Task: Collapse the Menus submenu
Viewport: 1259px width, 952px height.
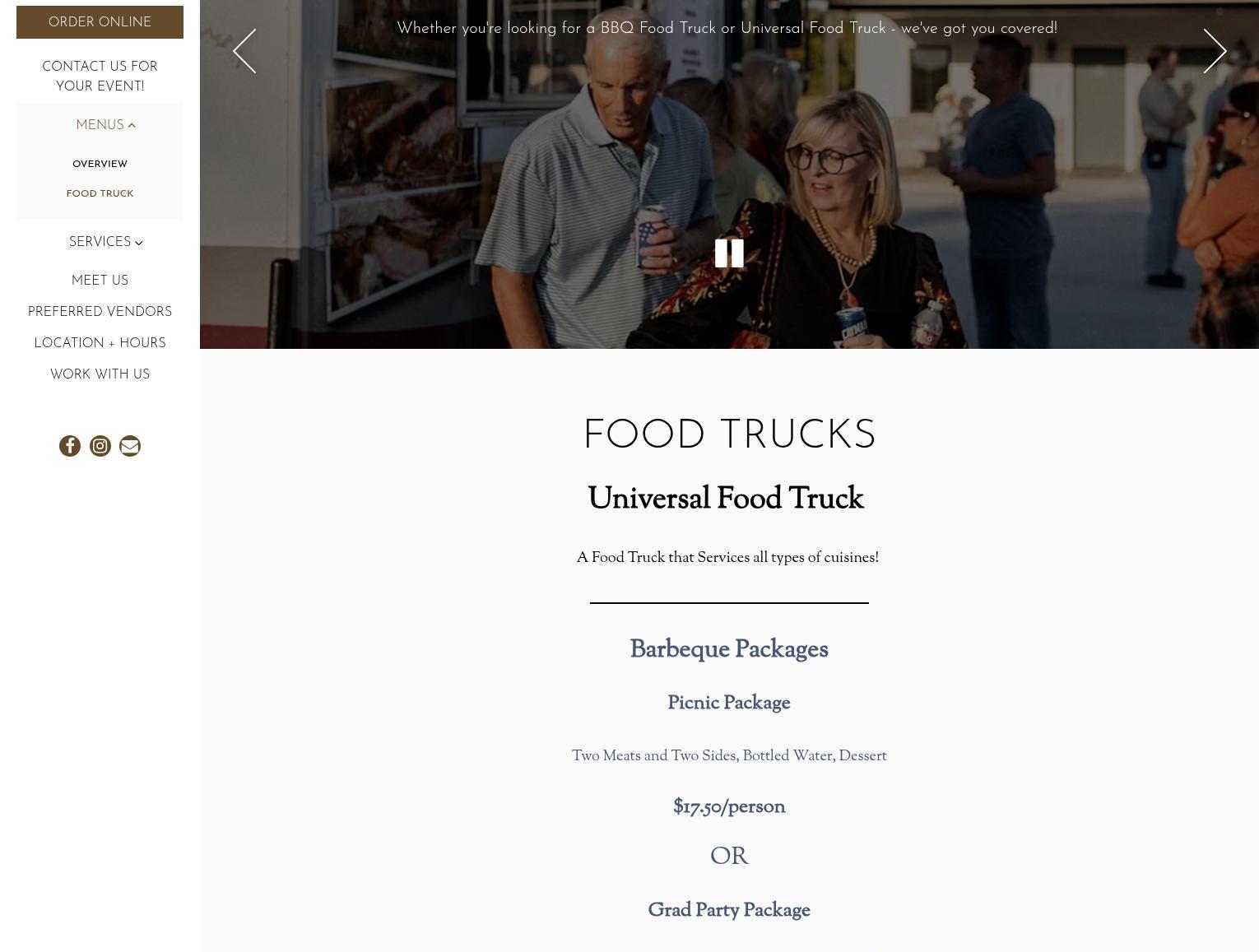Action: point(105,125)
